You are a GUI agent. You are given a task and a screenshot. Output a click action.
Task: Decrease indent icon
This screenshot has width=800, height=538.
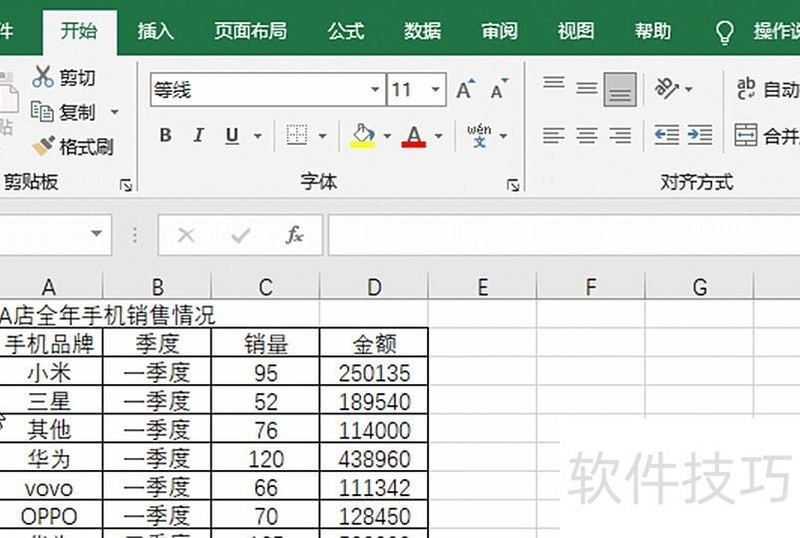pyautogui.click(x=667, y=135)
